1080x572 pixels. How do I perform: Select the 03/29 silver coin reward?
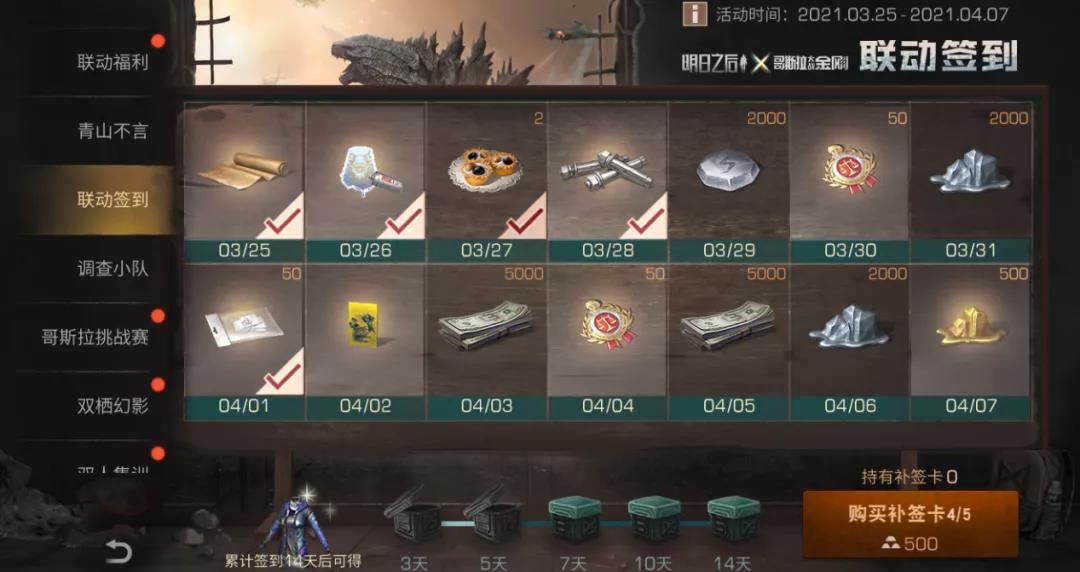[728, 182]
